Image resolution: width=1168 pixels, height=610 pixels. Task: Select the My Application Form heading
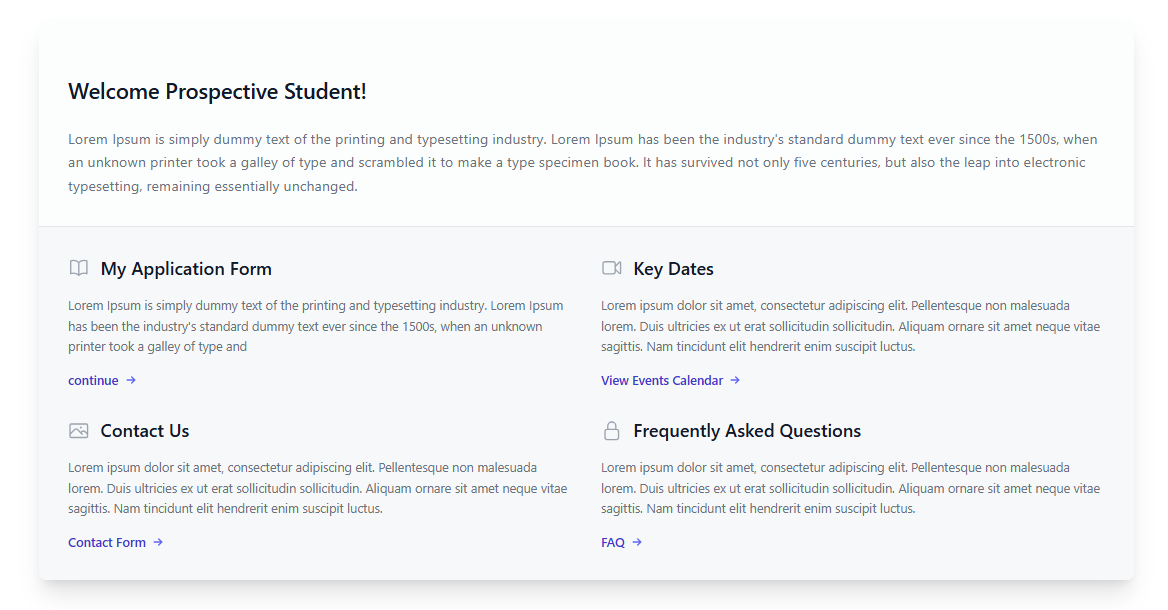click(x=186, y=269)
